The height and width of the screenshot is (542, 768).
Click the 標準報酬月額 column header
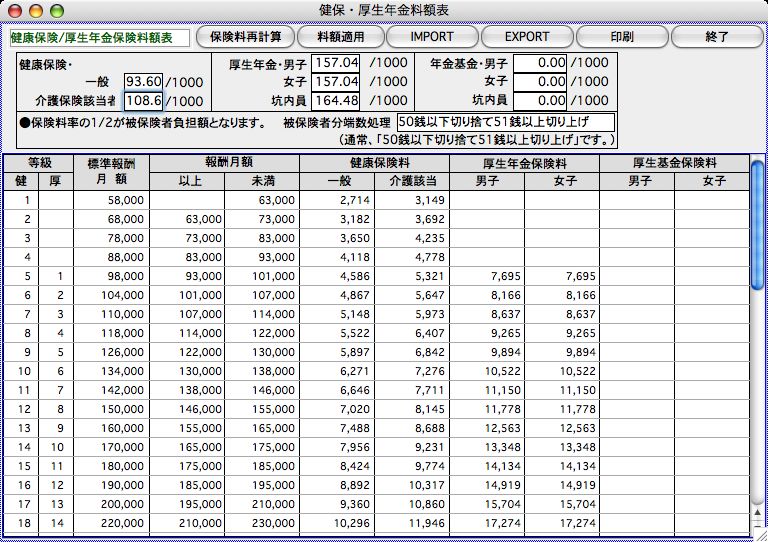[x=111, y=172]
